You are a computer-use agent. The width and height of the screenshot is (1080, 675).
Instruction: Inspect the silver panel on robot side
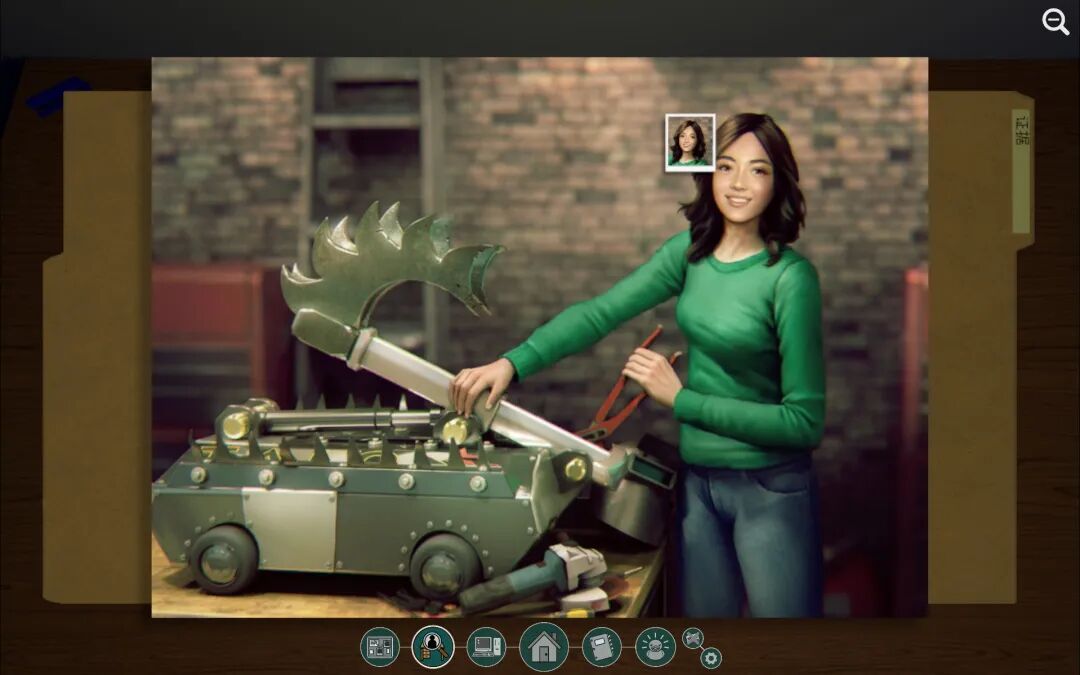coord(290,527)
